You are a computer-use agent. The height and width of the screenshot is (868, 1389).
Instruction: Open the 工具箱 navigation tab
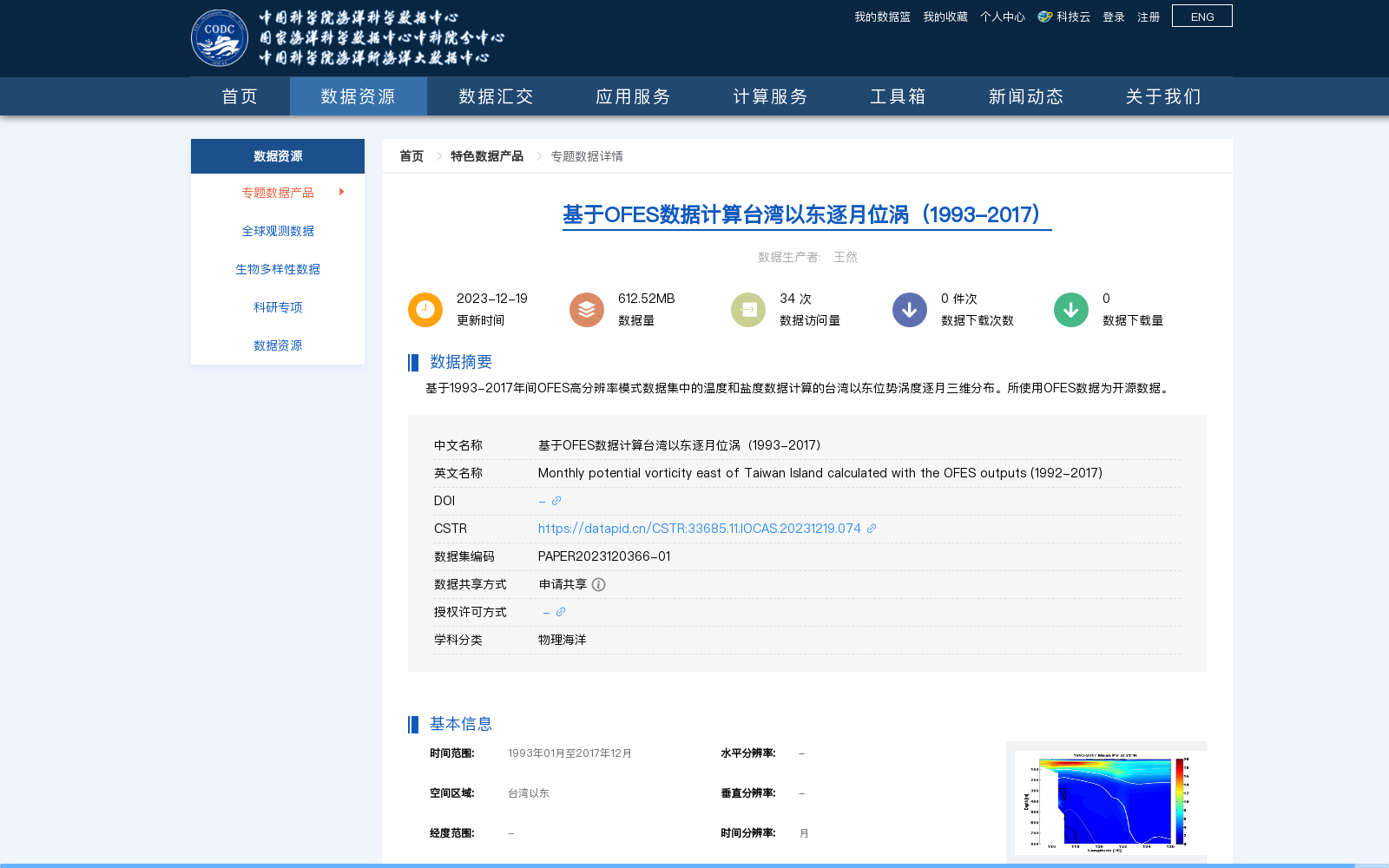(898, 96)
